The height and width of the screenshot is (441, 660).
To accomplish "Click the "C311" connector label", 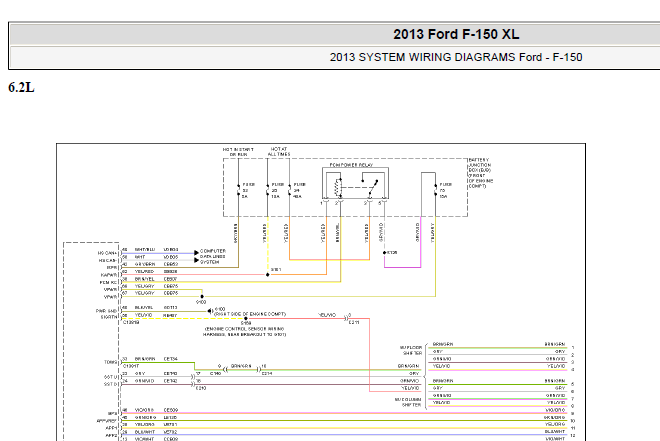I will 354,322.
